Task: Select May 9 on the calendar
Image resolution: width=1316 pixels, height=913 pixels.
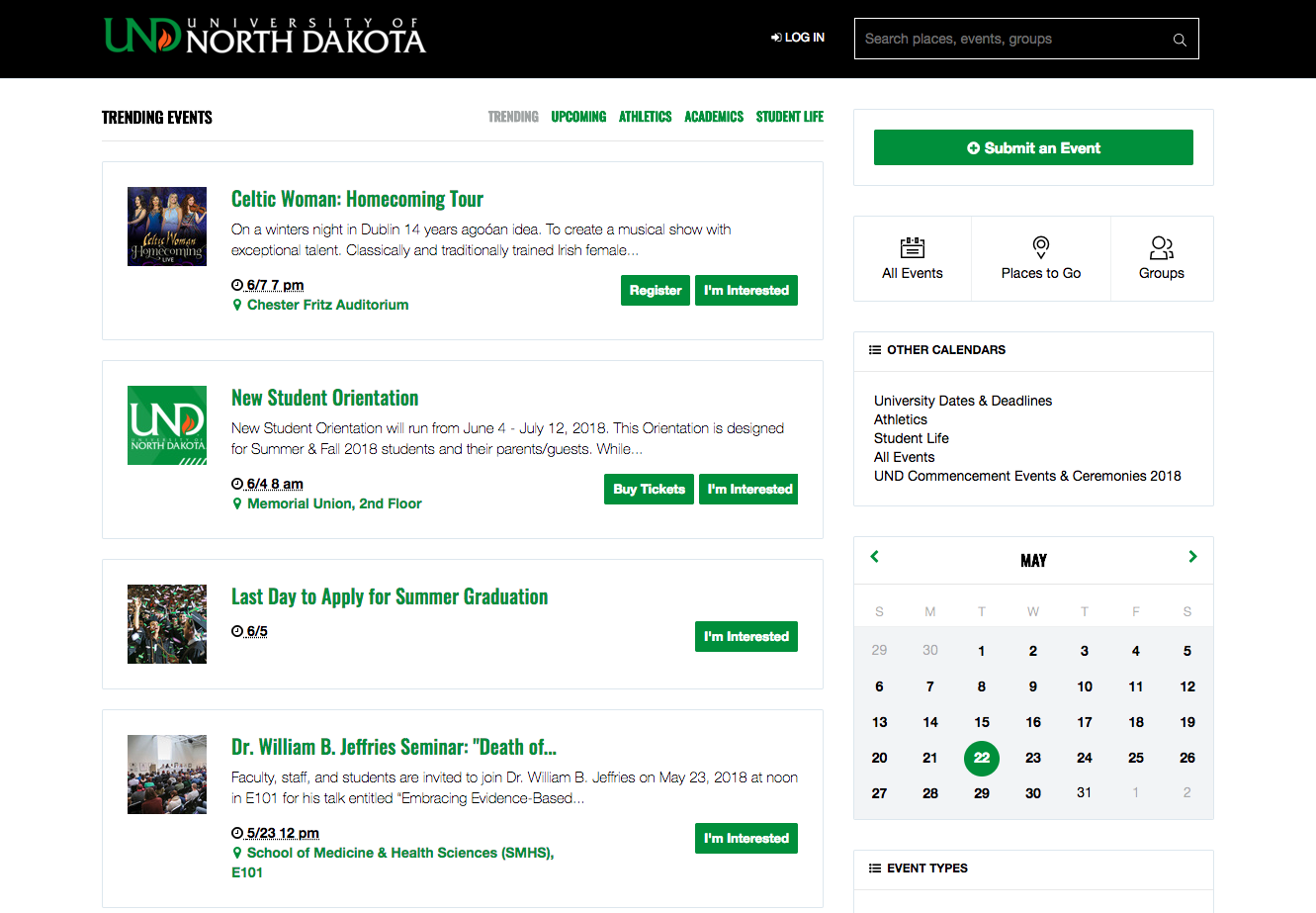Action: coord(1033,686)
